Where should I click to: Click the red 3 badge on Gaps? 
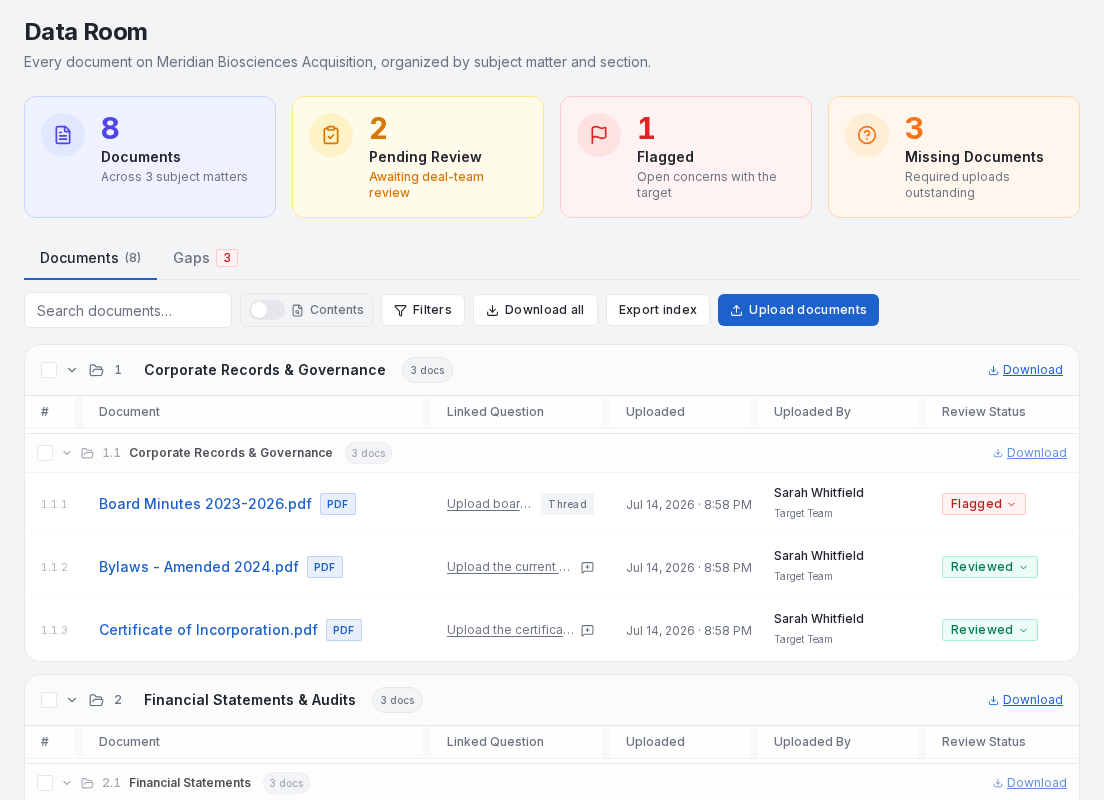click(227, 258)
